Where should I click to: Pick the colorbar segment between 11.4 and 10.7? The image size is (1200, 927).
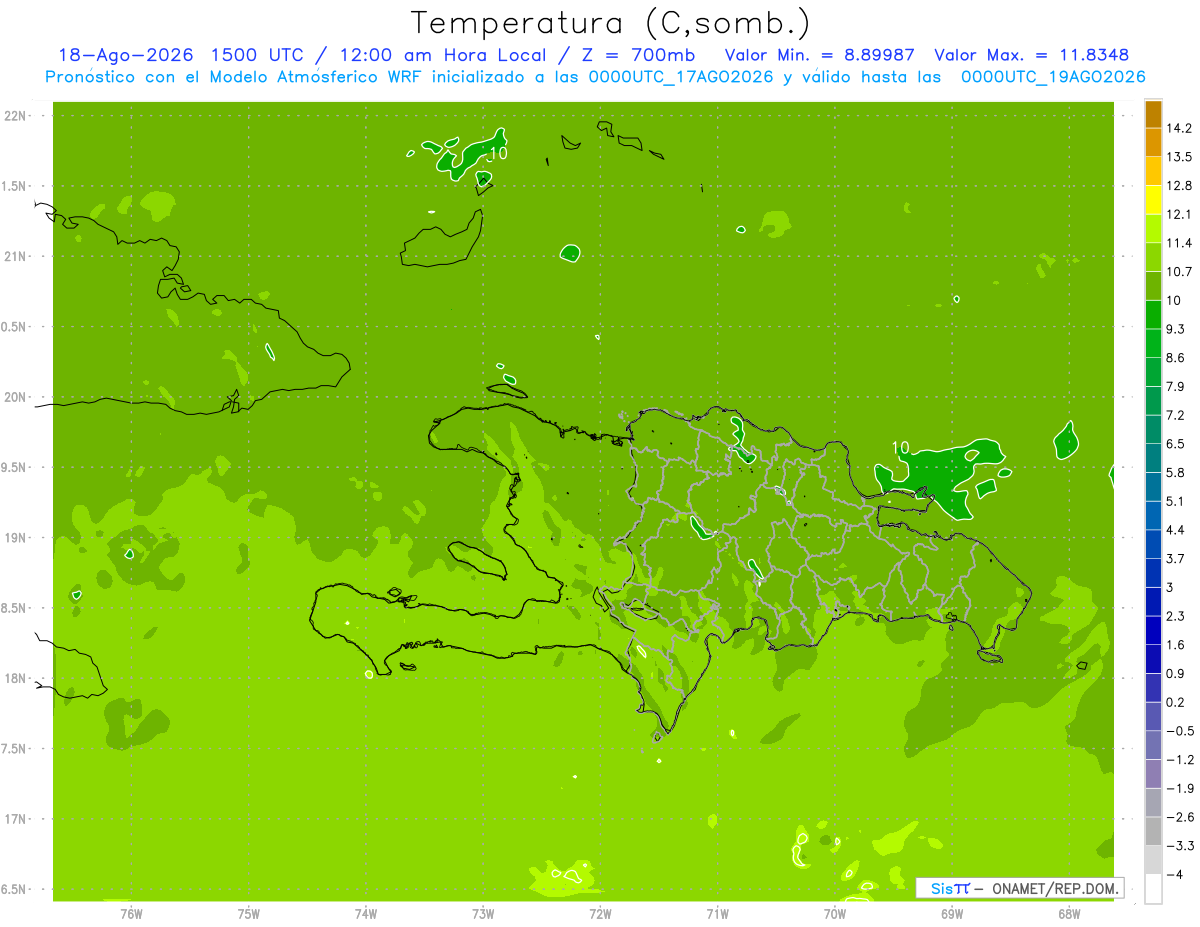[x=1153, y=257]
